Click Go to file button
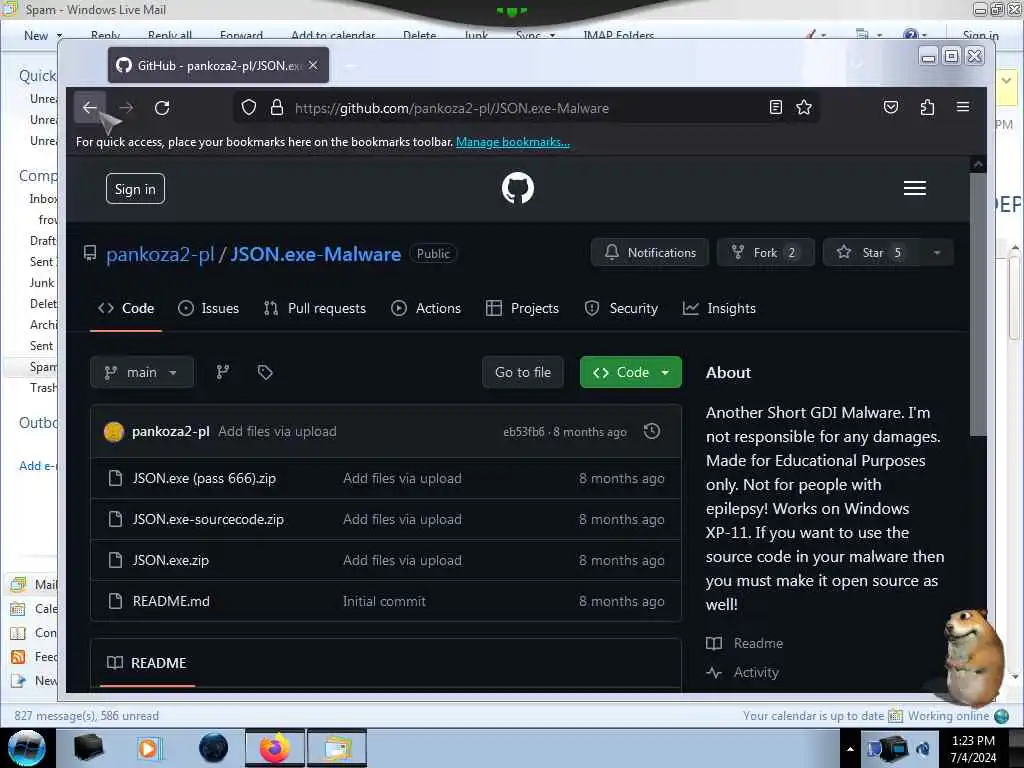Screen dimensions: 1024x768 pyautogui.click(x=523, y=372)
